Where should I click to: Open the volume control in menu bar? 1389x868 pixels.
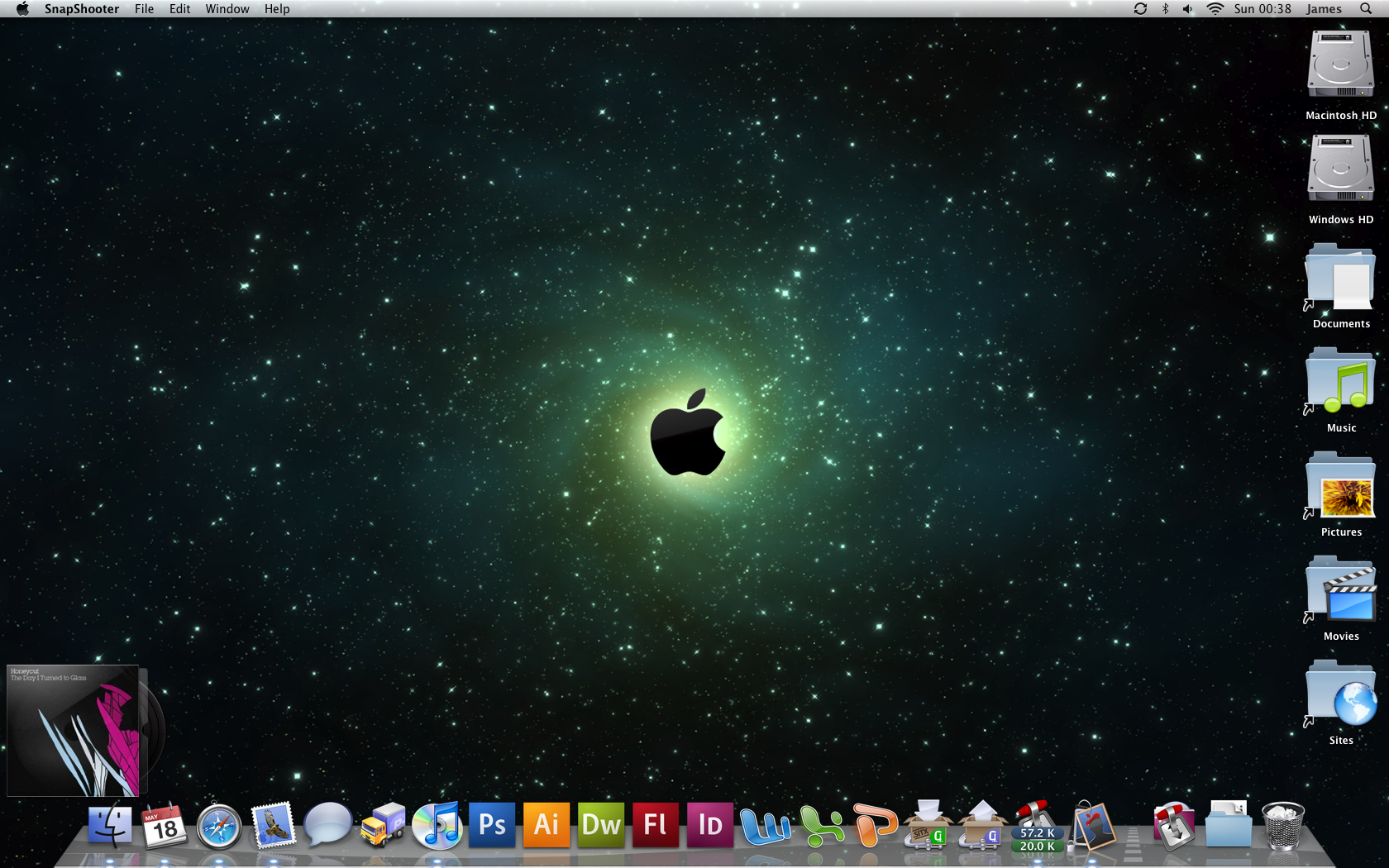pyautogui.click(x=1187, y=8)
